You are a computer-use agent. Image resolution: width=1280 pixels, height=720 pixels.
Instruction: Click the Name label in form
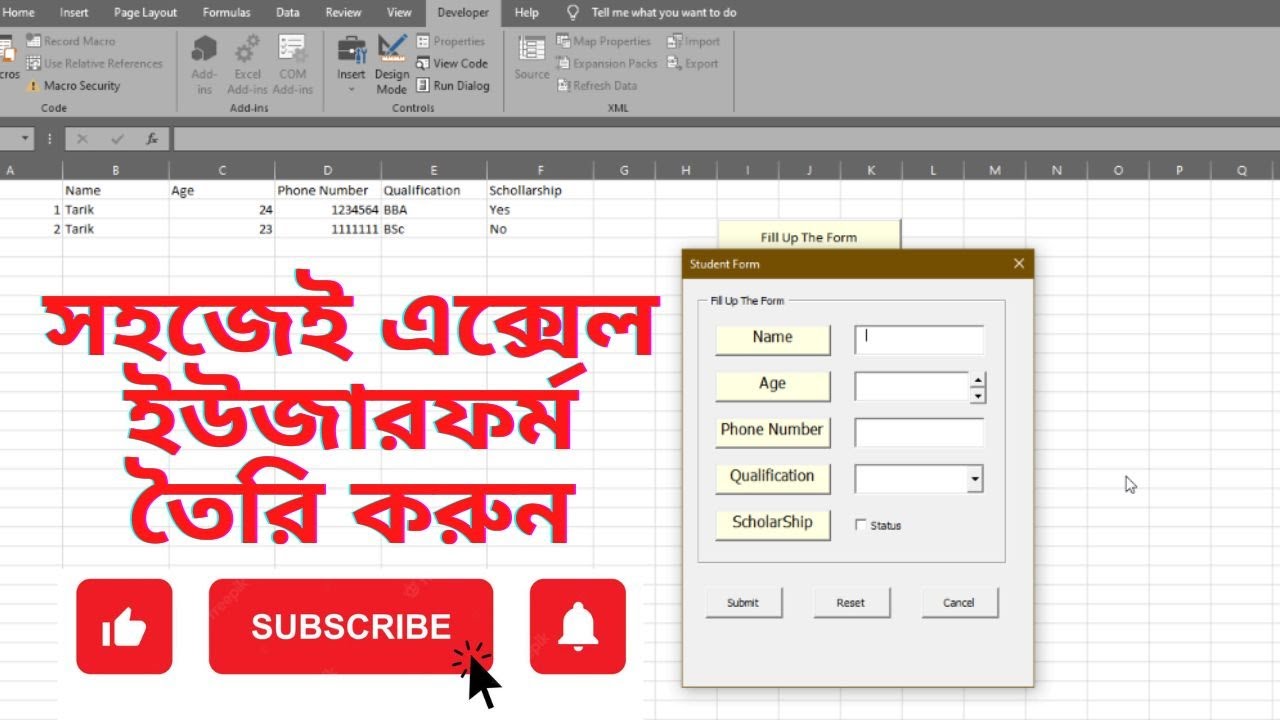pyautogui.click(x=772, y=338)
